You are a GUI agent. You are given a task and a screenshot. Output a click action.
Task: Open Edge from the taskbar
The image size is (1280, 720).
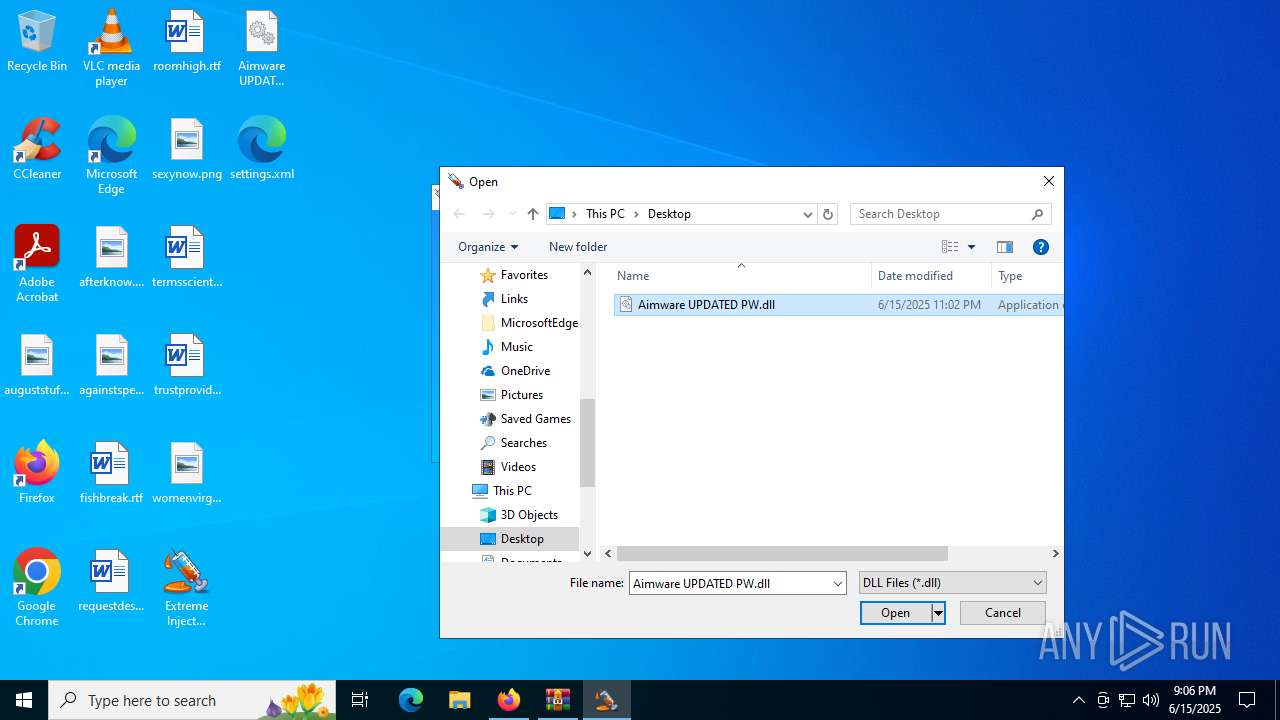click(x=411, y=700)
